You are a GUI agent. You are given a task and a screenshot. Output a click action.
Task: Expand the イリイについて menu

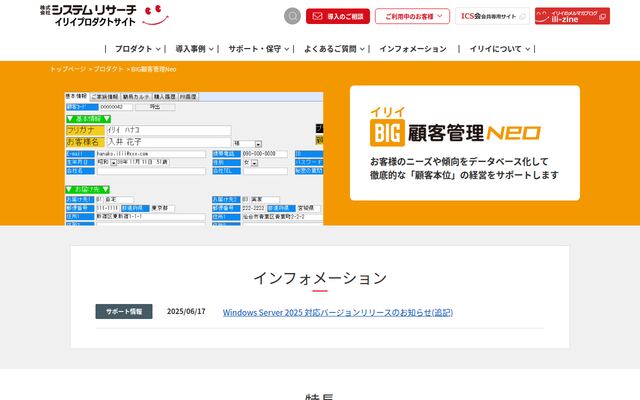500,49
